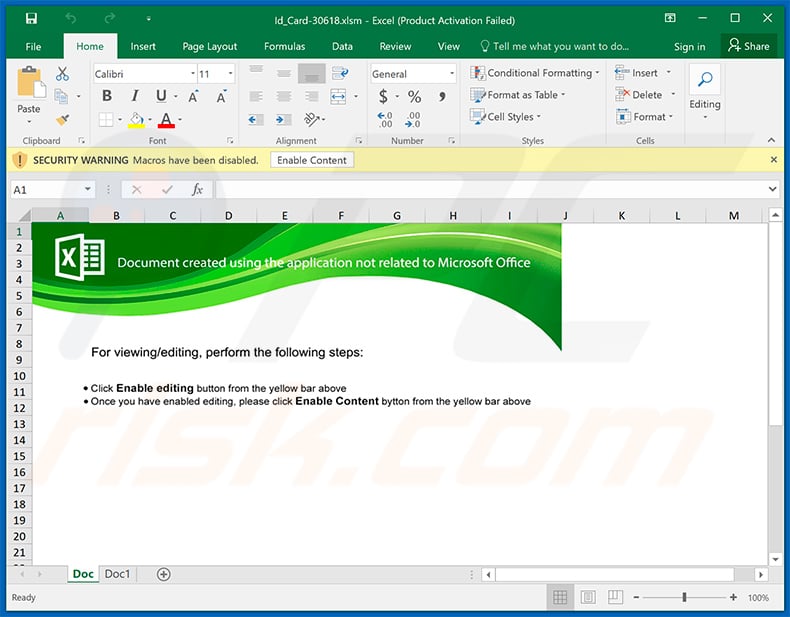Click the Cut scissors icon
790x617 pixels.
click(x=62, y=74)
